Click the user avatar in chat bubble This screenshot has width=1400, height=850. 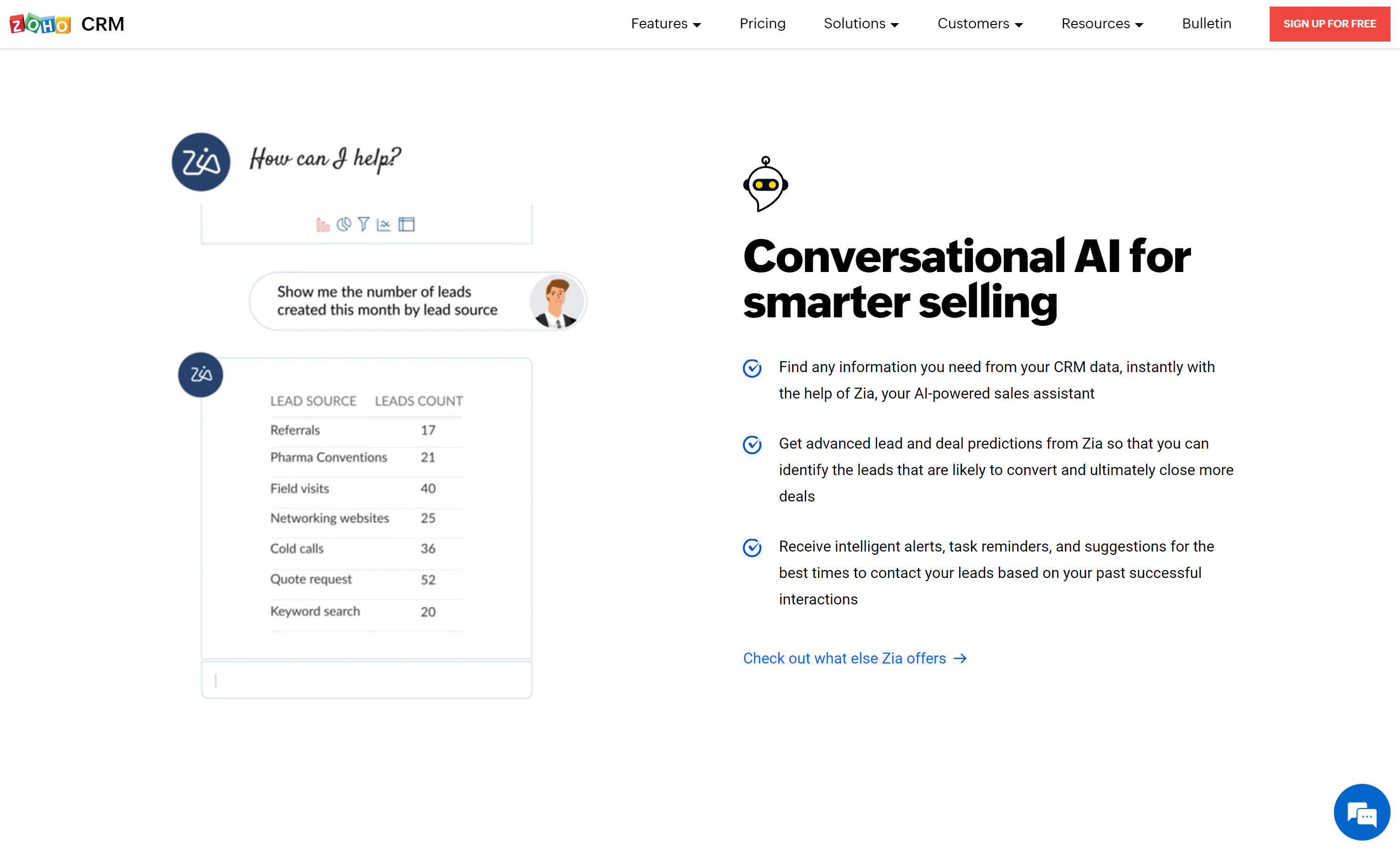point(556,301)
